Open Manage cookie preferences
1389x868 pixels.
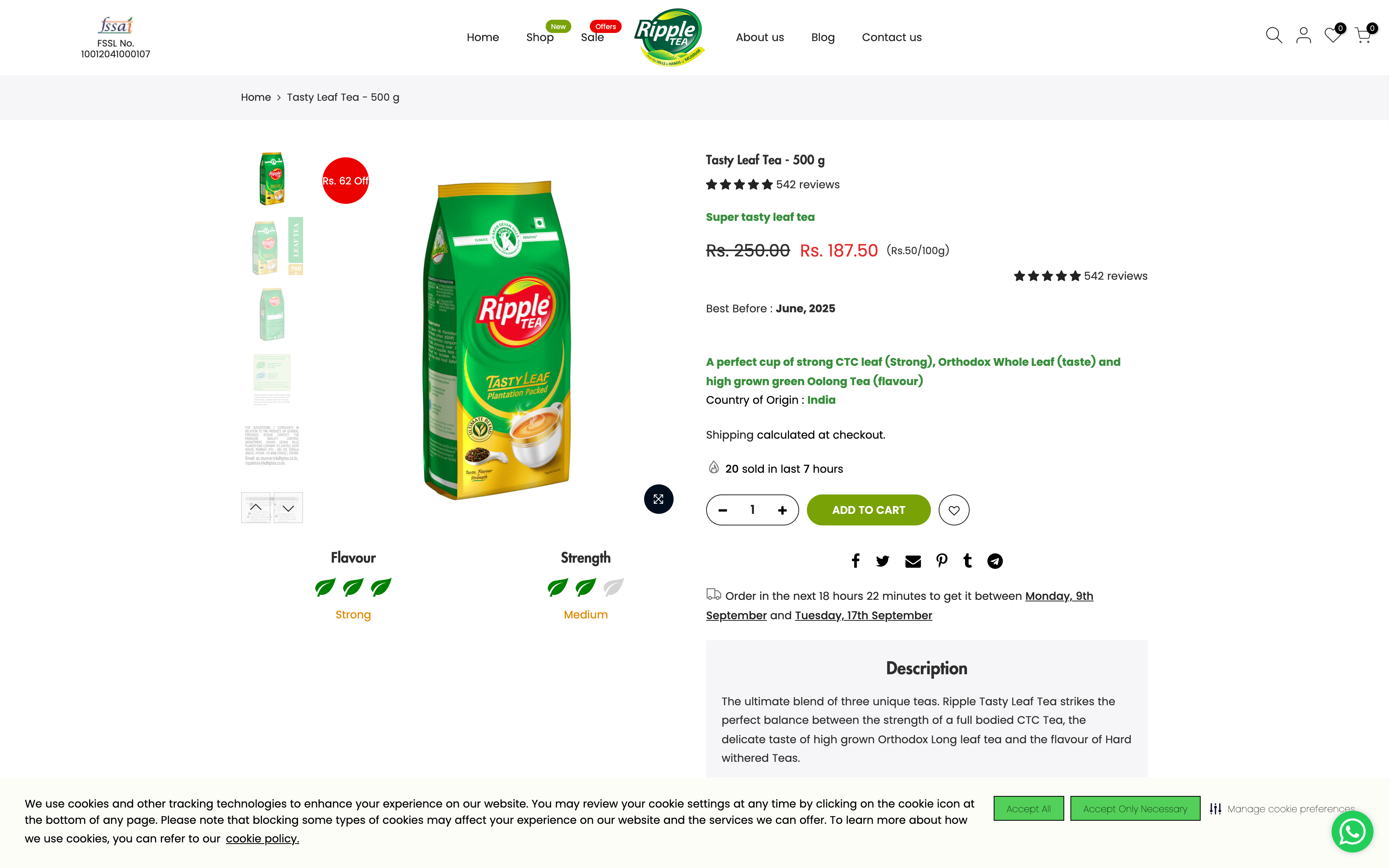(1283, 808)
